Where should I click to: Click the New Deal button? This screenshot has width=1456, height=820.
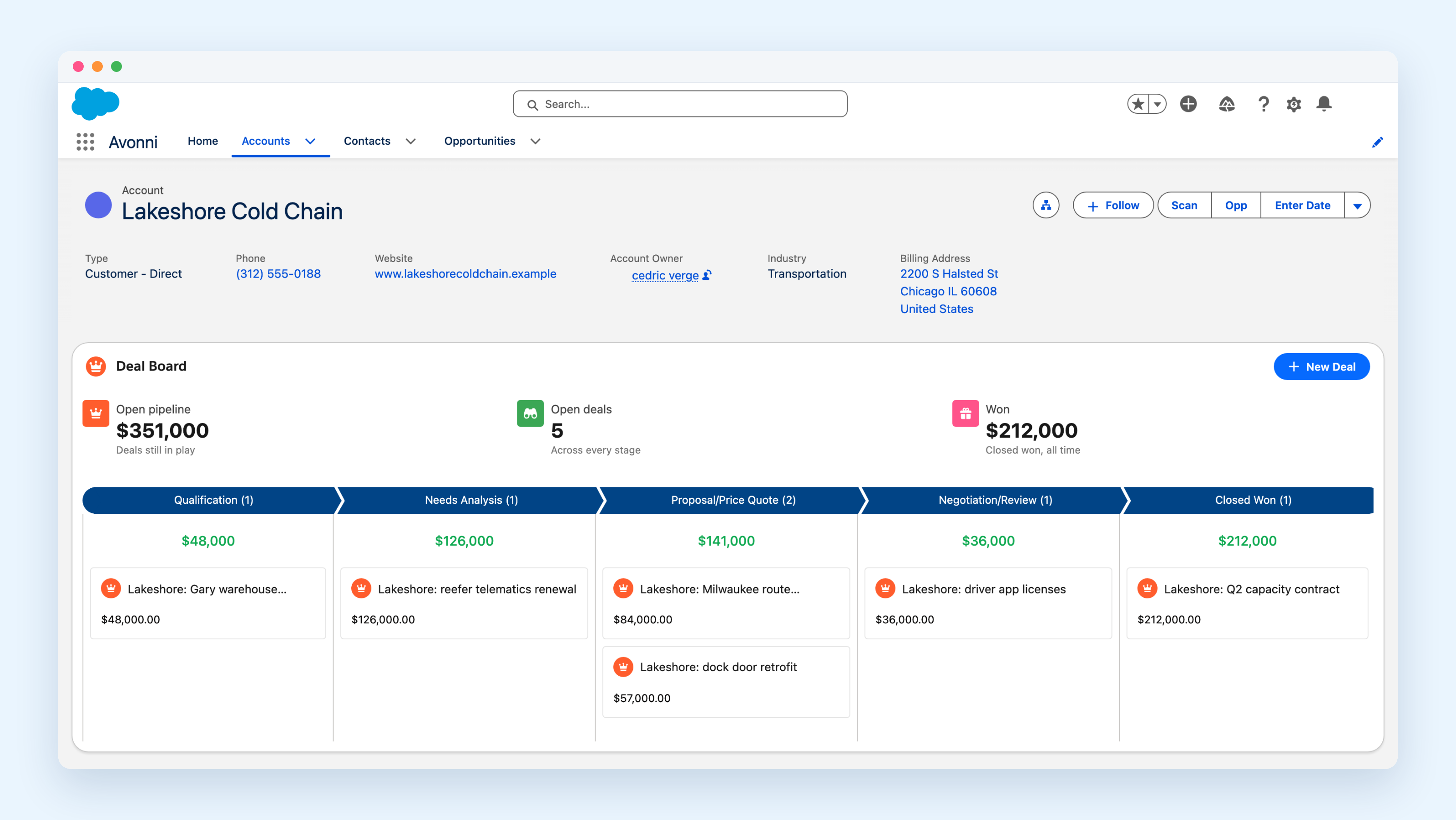(1321, 367)
